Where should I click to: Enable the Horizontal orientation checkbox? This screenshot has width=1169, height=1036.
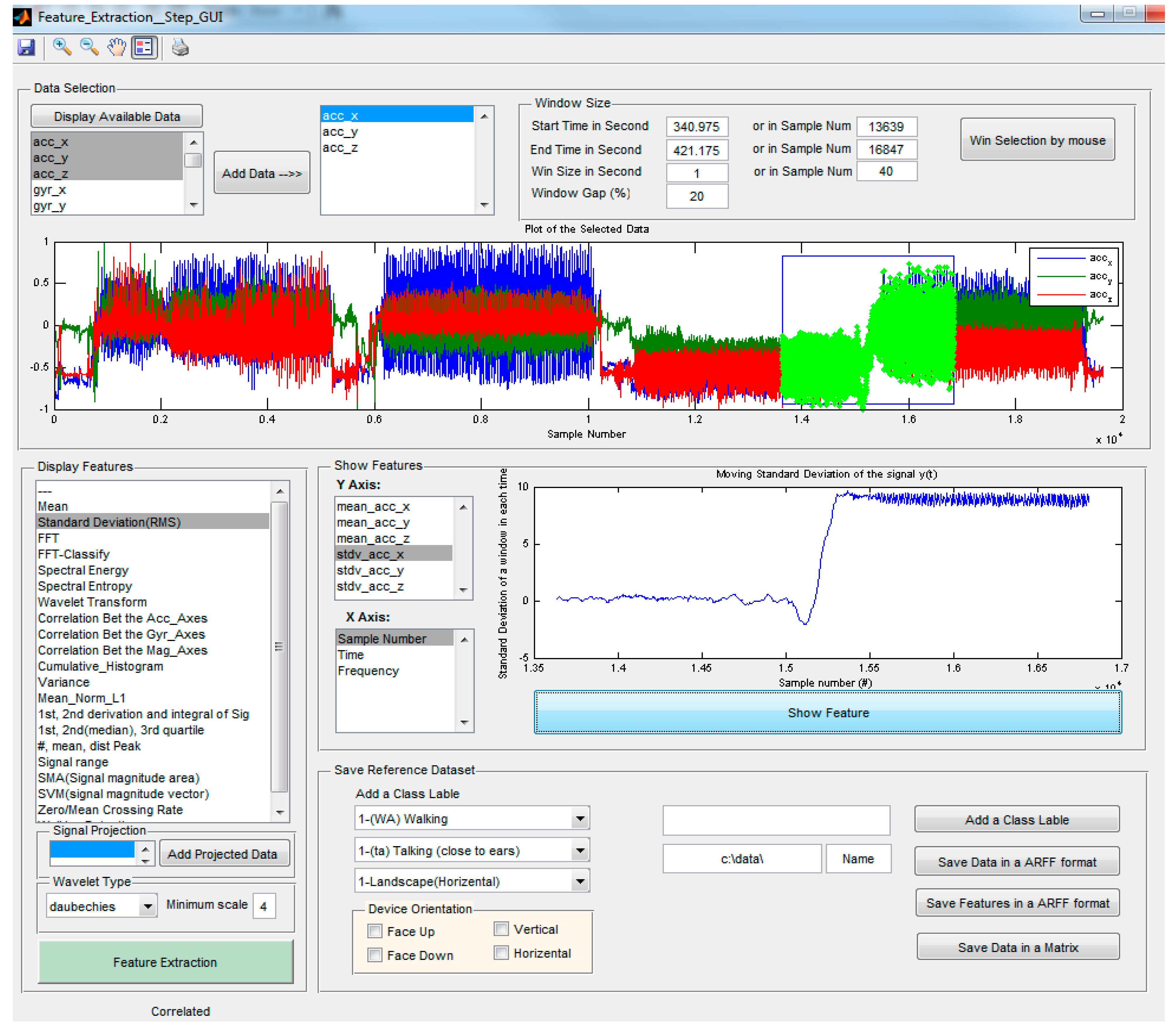[x=501, y=953]
